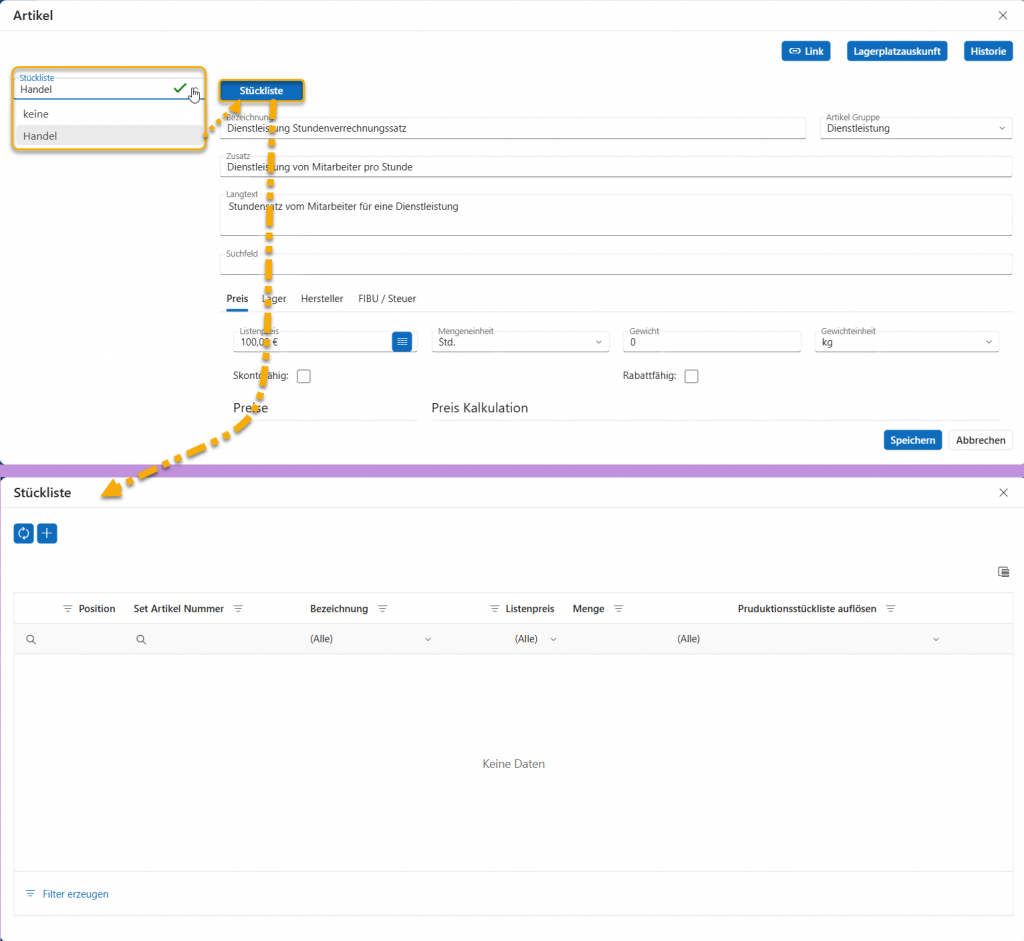Expand the Artikel Gruppe dropdown
This screenshot has width=1024, height=941.
click(x=1003, y=128)
